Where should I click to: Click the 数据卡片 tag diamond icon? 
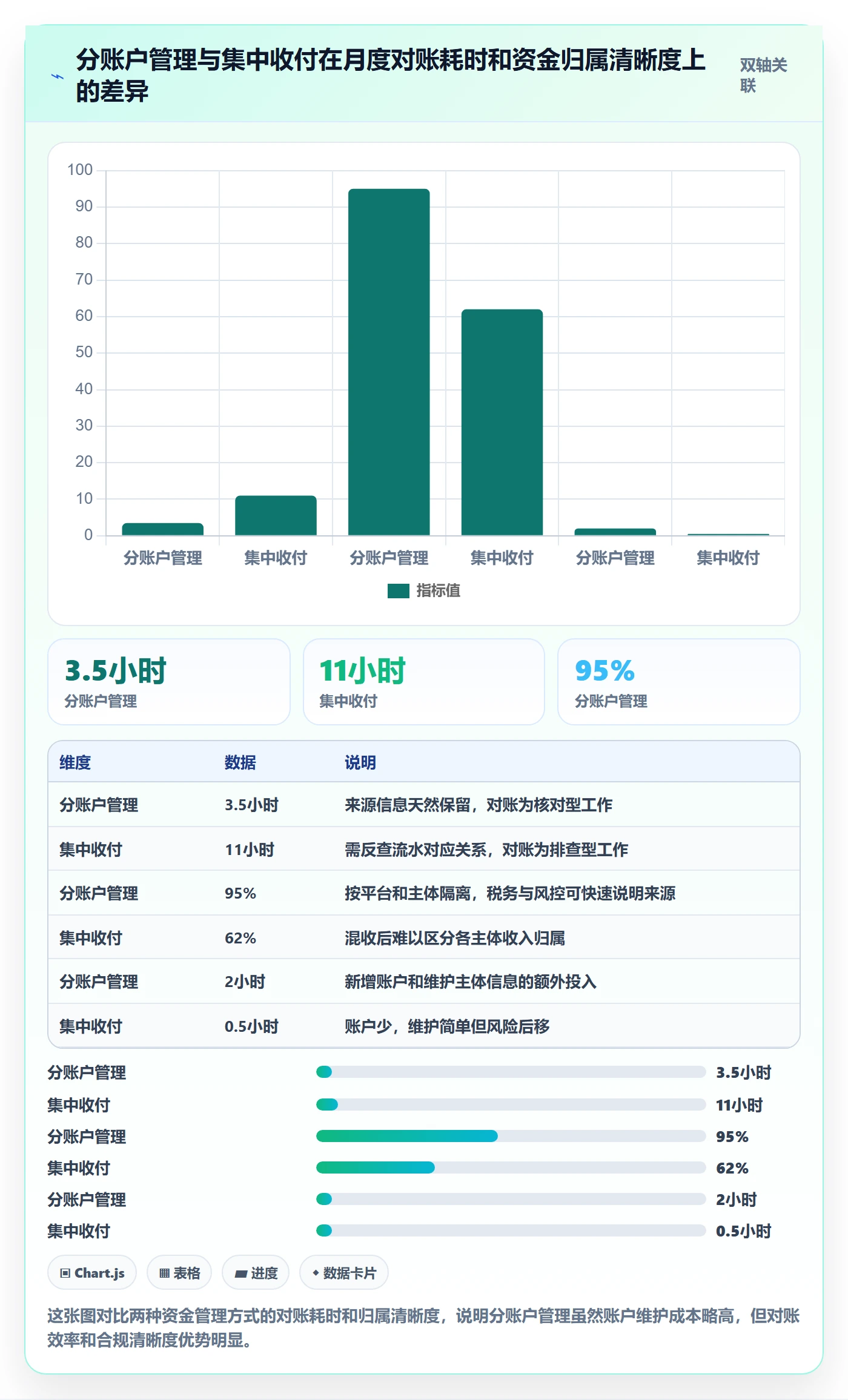316,1273
